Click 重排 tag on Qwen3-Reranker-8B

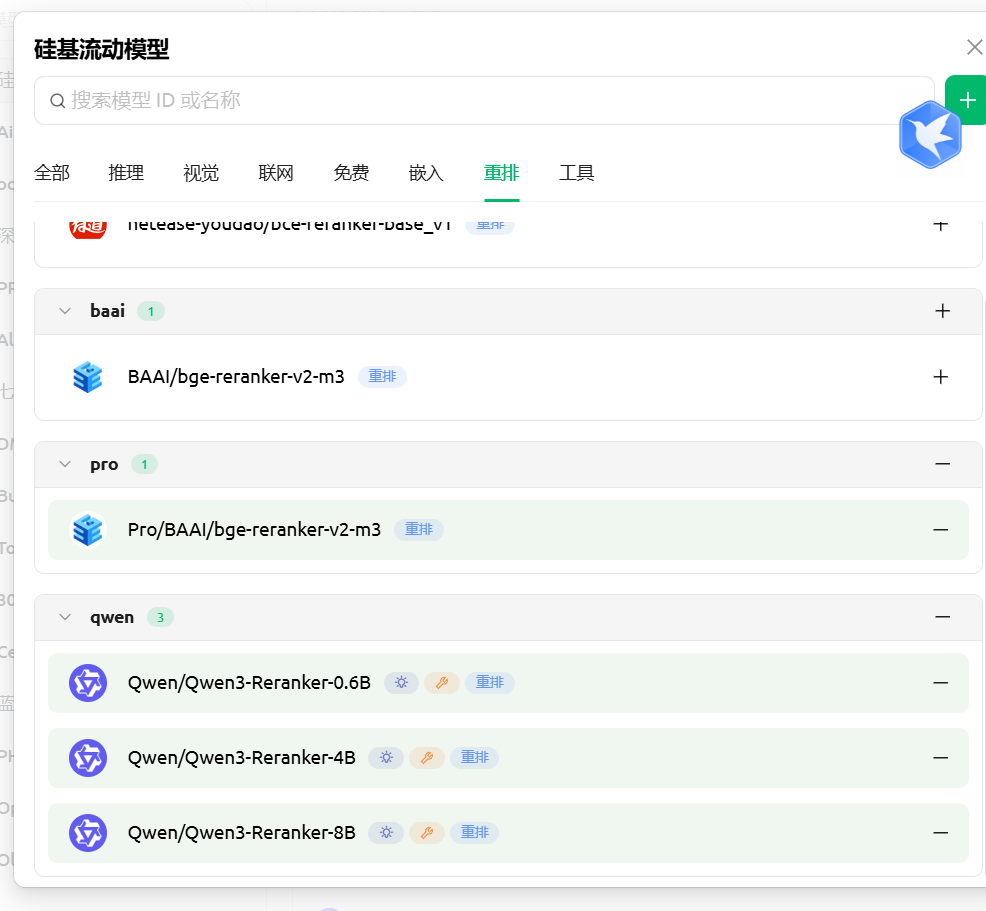[x=475, y=832]
